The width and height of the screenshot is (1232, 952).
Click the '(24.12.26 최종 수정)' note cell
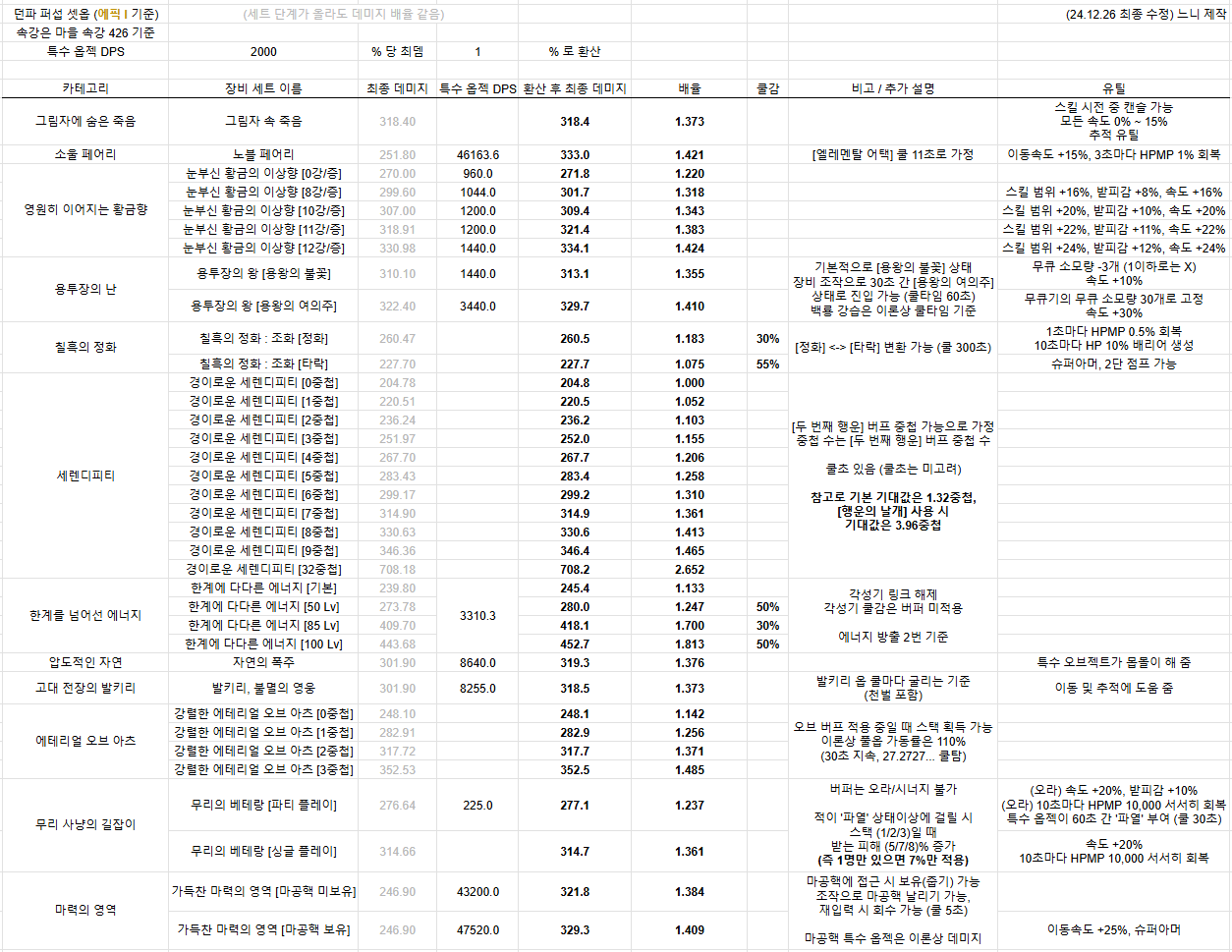[x=1145, y=15]
